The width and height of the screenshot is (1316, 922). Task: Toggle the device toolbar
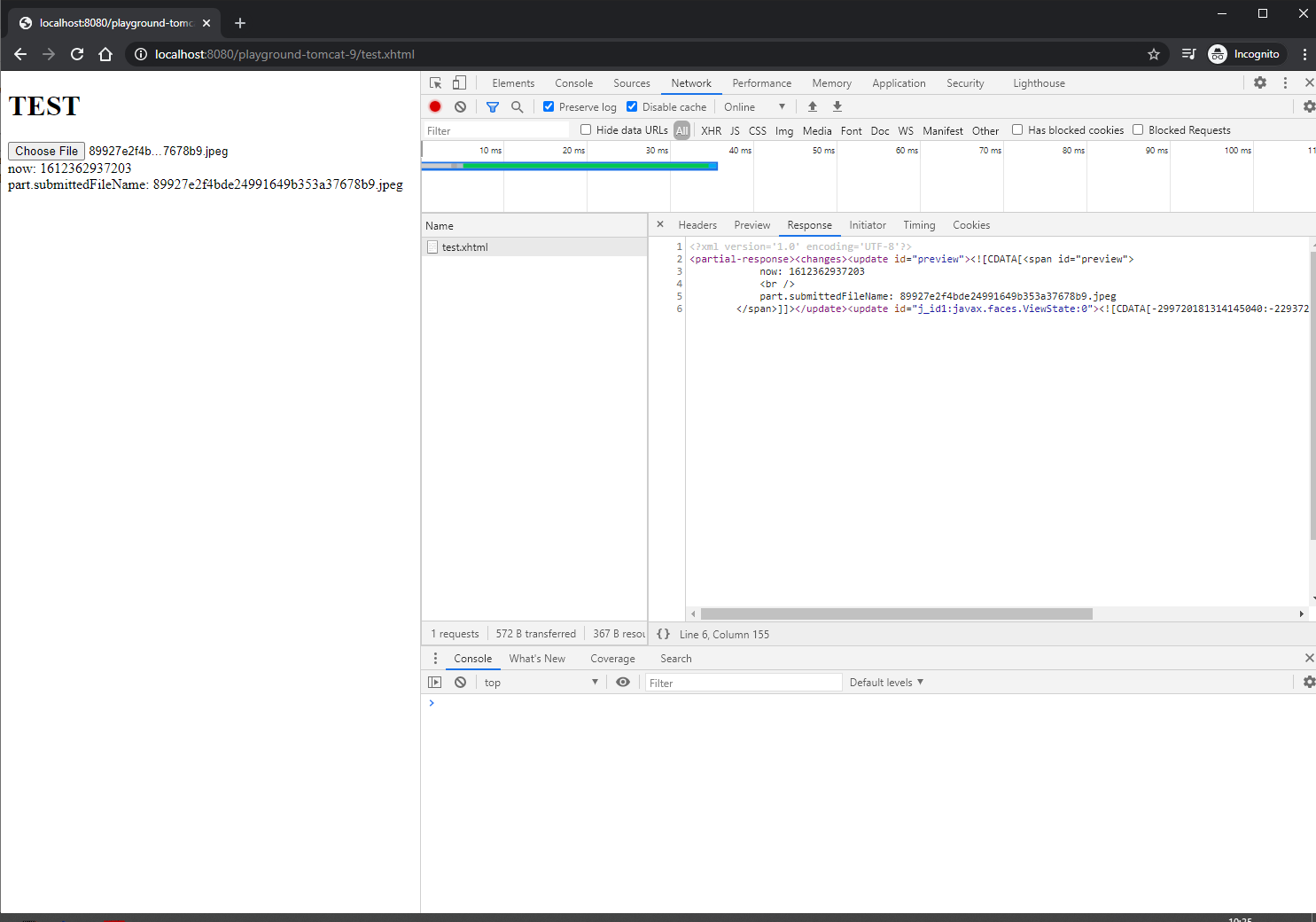459,82
